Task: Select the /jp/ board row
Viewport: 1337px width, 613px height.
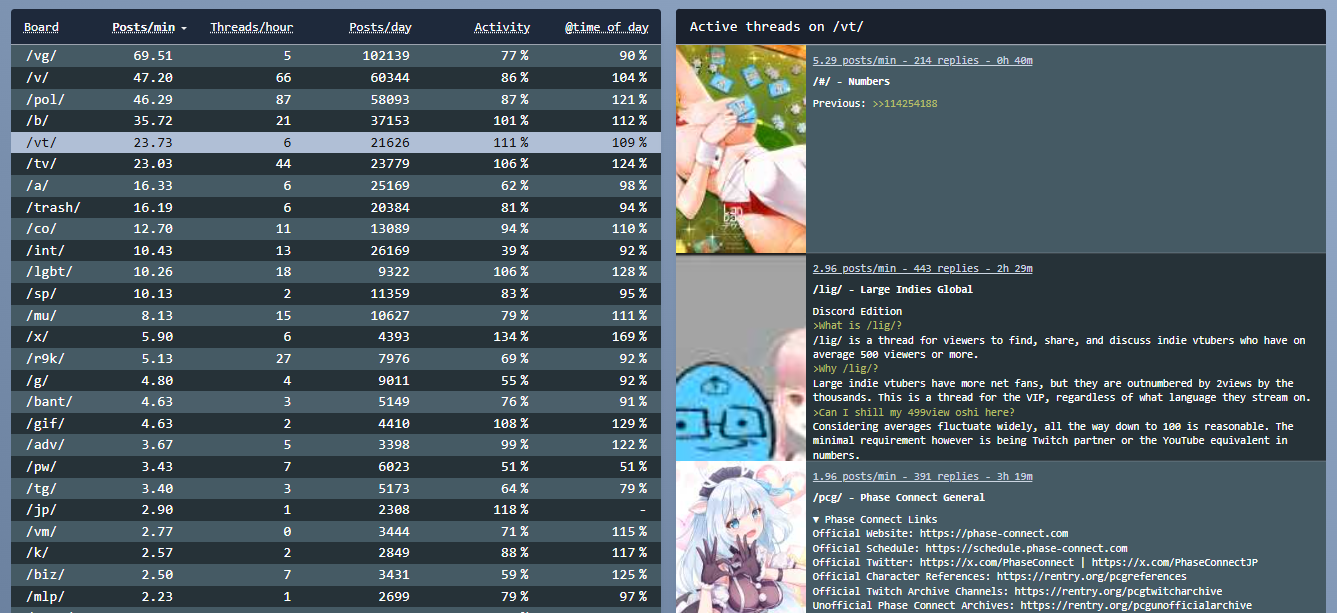Action: pos(336,510)
